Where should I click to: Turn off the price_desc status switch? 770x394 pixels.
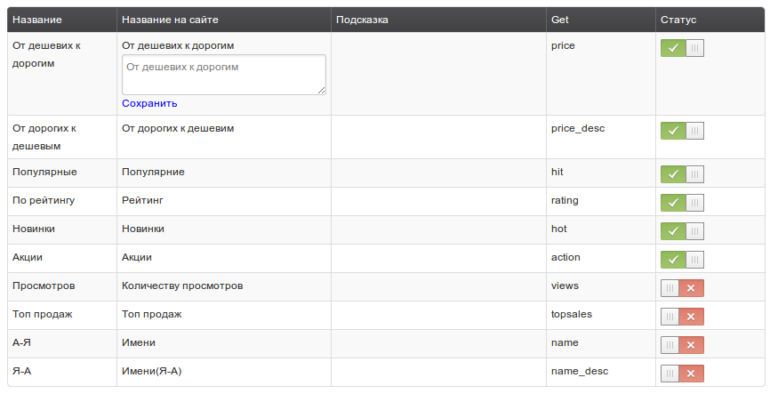682,131
